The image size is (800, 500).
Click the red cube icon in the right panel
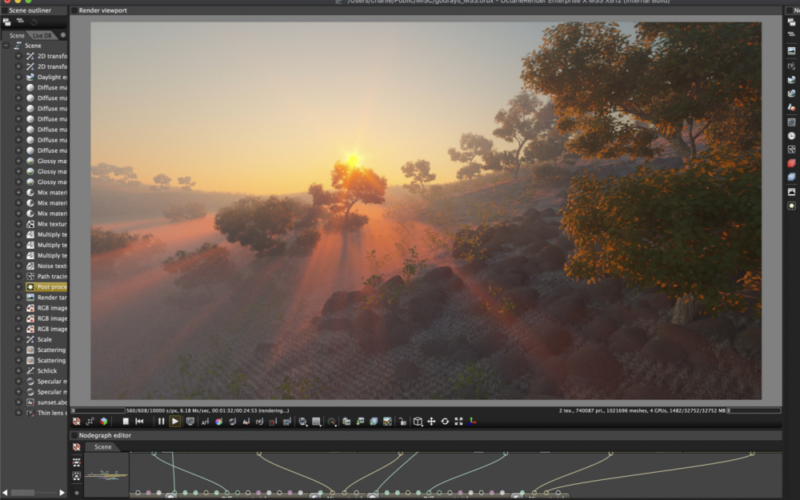click(791, 163)
